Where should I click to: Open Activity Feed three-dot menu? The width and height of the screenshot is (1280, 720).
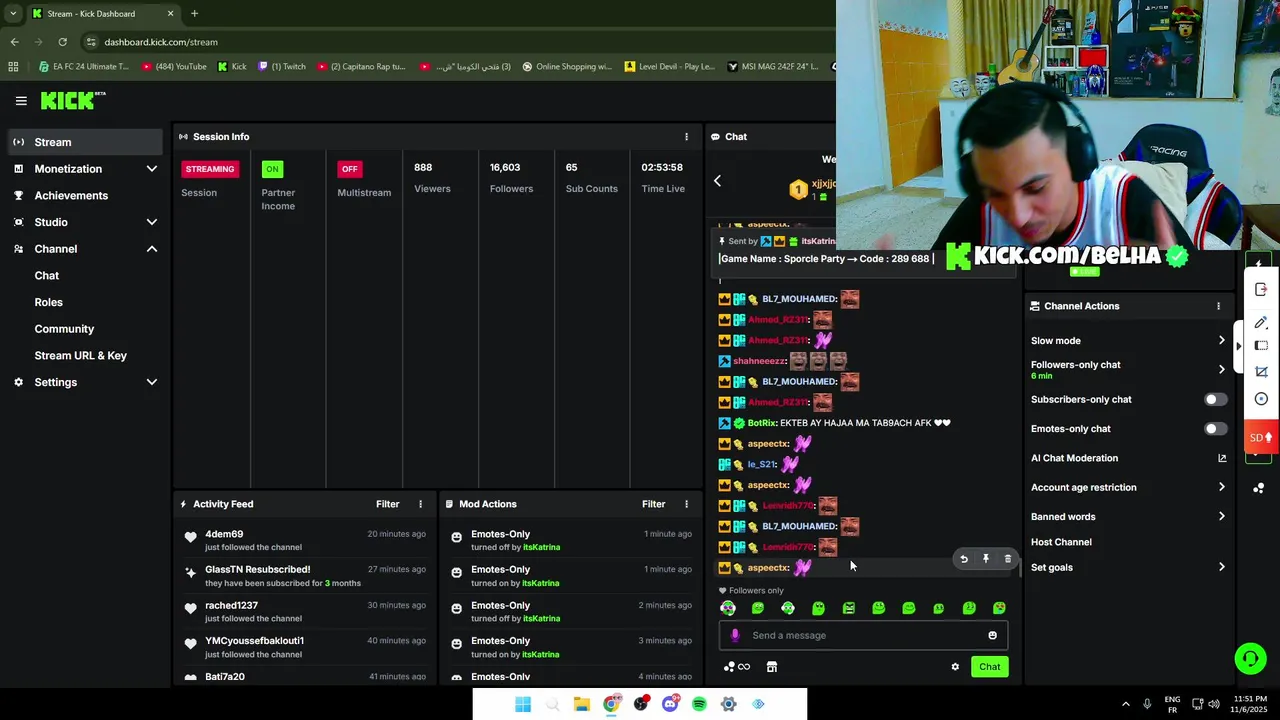click(420, 504)
